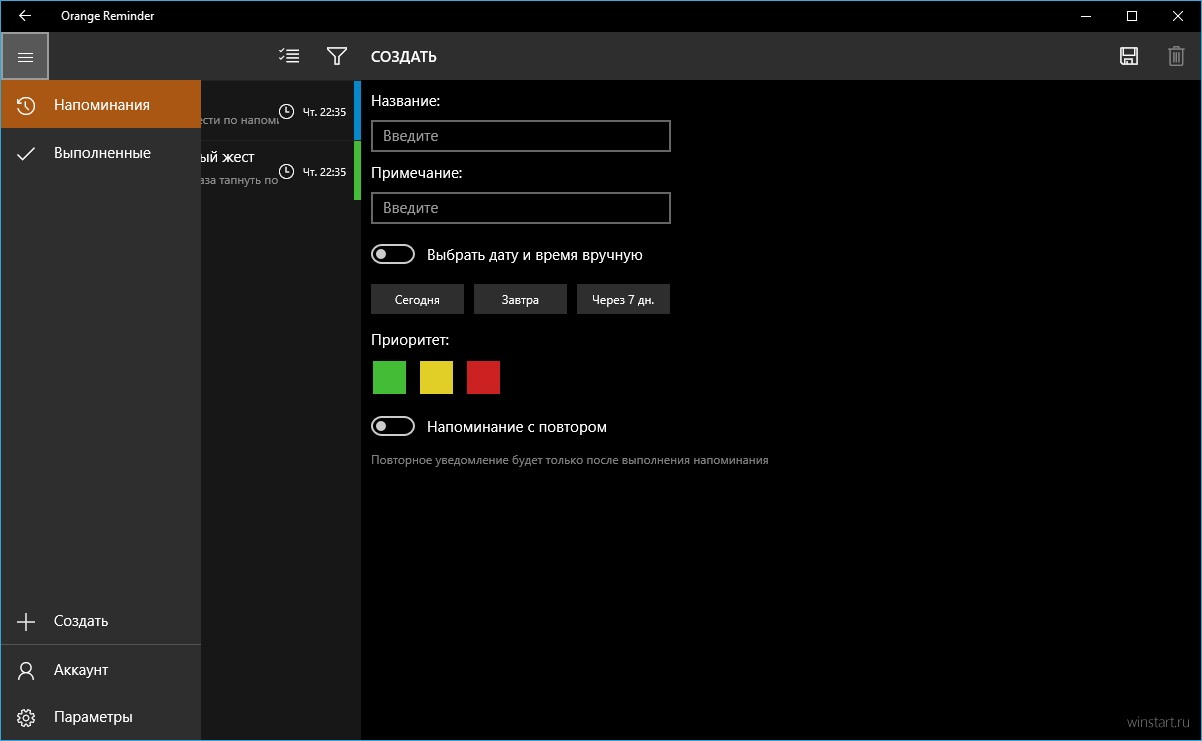The height and width of the screenshot is (741, 1202).
Task: Open Выполненные section
Action: pyautogui.click(x=101, y=153)
